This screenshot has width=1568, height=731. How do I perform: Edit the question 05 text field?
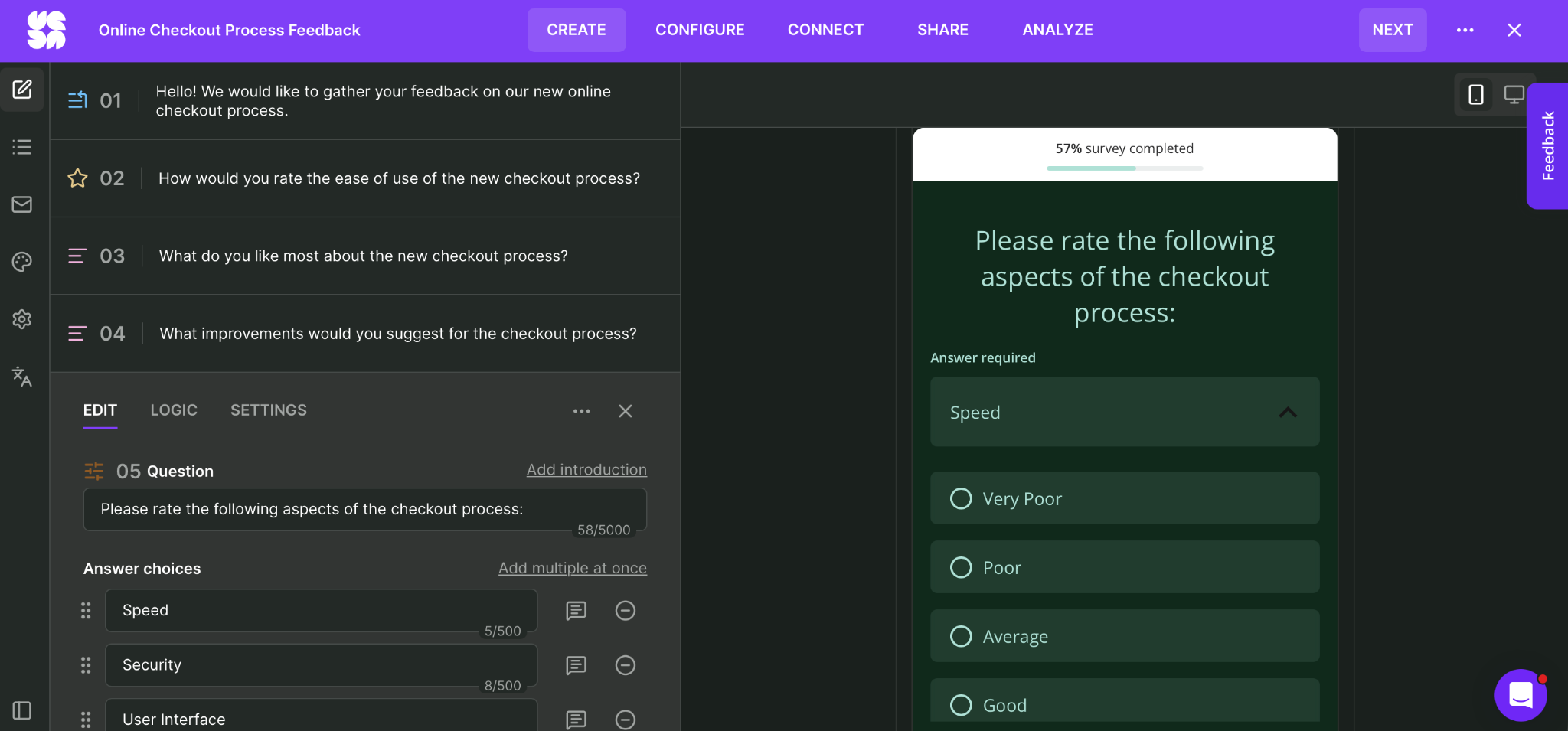tap(364, 510)
